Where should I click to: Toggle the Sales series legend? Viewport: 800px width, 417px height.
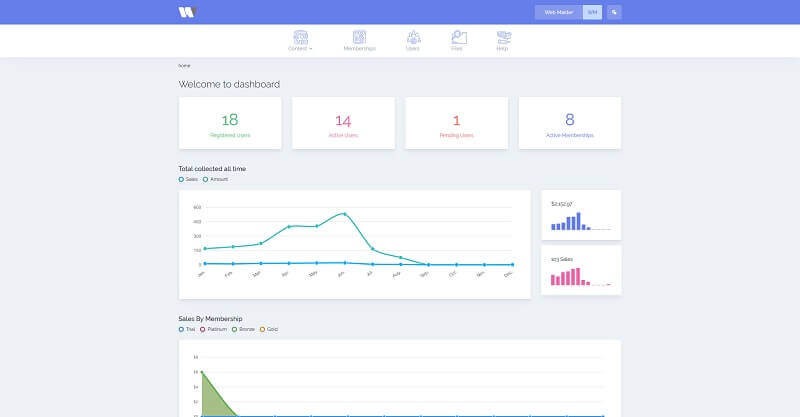point(188,180)
